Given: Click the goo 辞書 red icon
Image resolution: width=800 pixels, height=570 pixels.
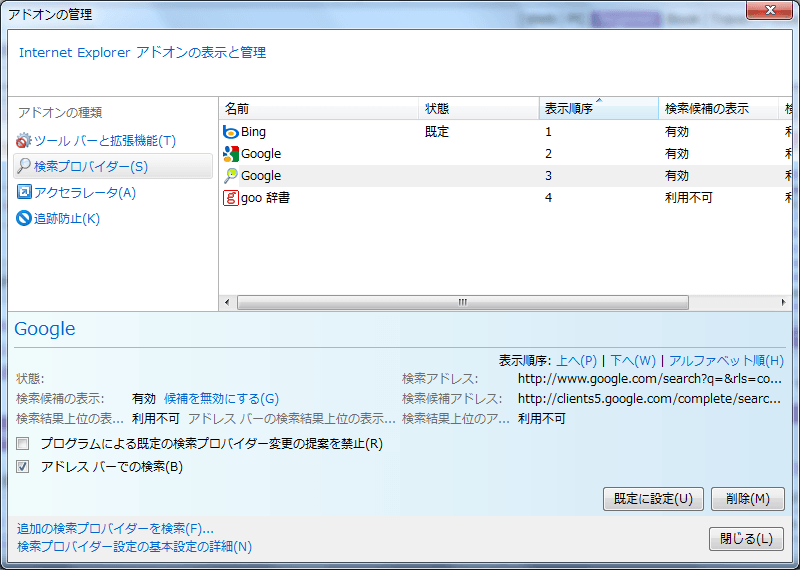Looking at the screenshot, I should [x=231, y=198].
